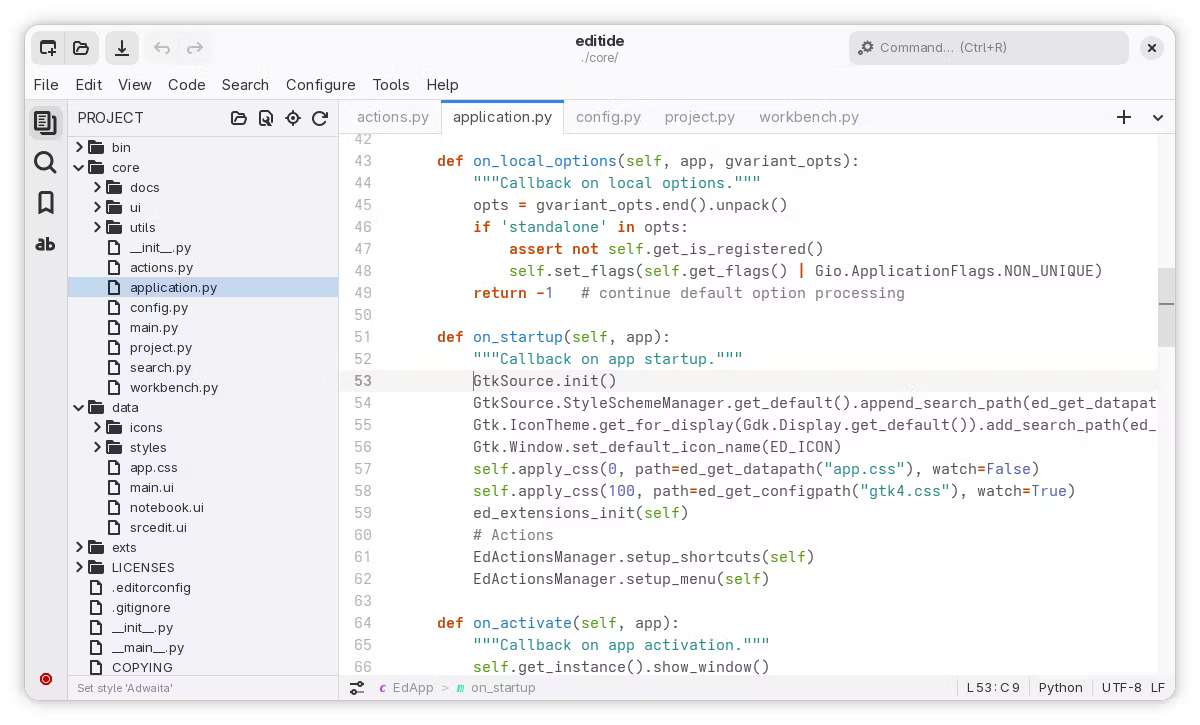Viewport: 1200px width, 725px height.
Task: Open the search sidebar panel
Action: click(45, 162)
